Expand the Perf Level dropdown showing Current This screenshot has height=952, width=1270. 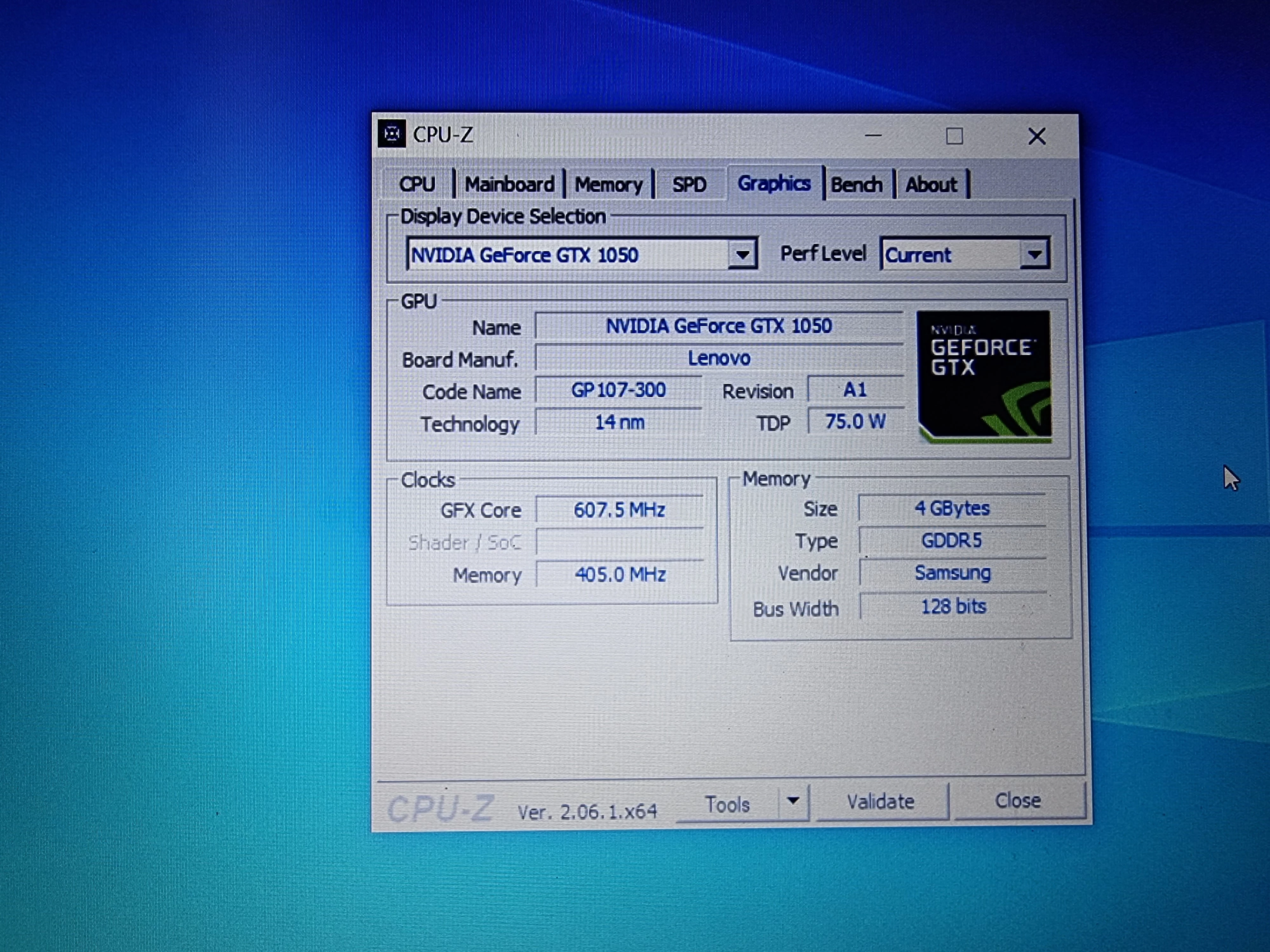(1035, 254)
